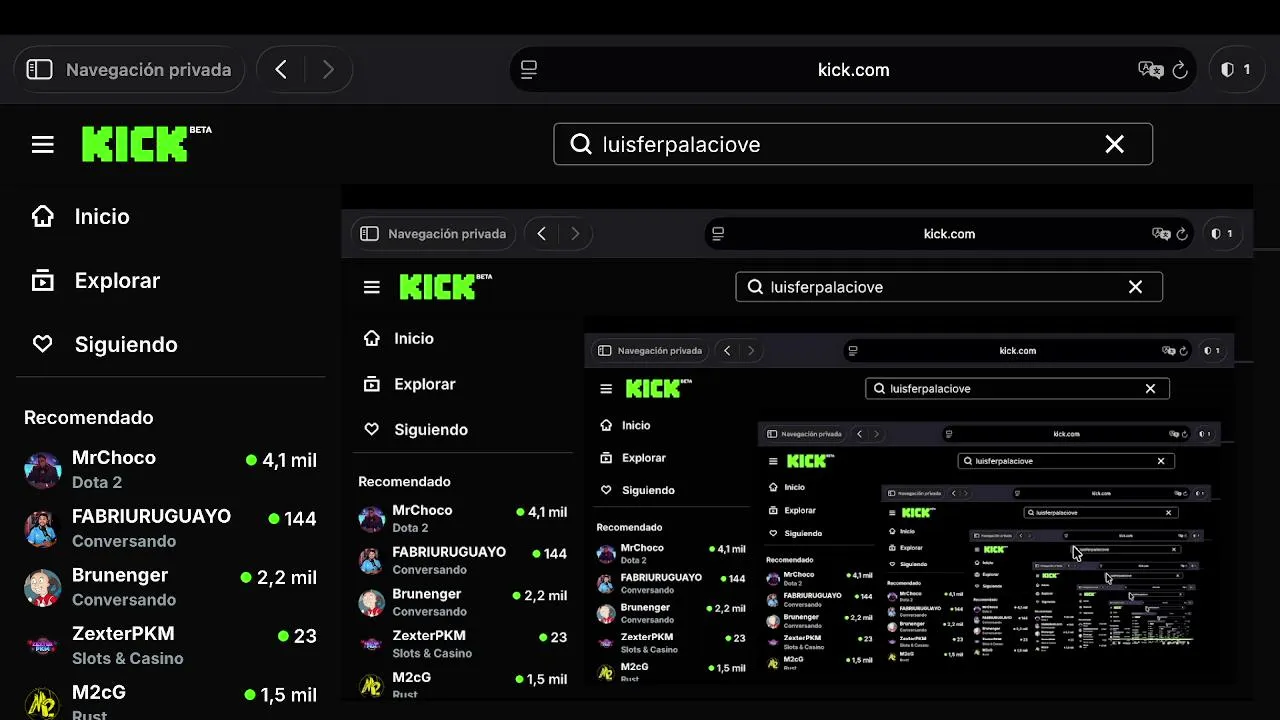Screen dimensions: 1280x720
Task: Click the forward arrow in the first nested copy
Action: tap(575, 234)
